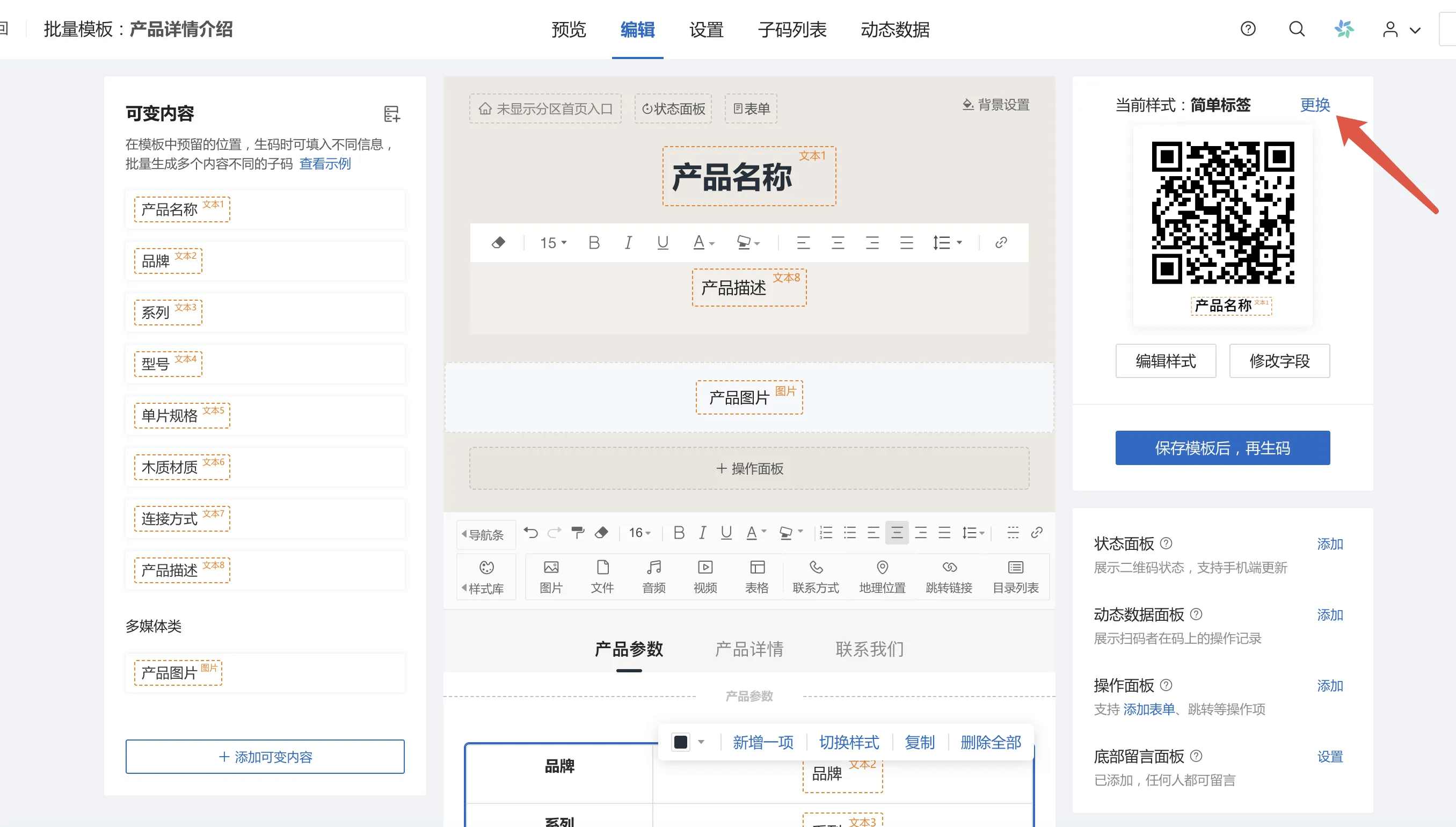Open dropdown arrow beside dark table color swatch
The height and width of the screenshot is (827, 1456).
(701, 742)
